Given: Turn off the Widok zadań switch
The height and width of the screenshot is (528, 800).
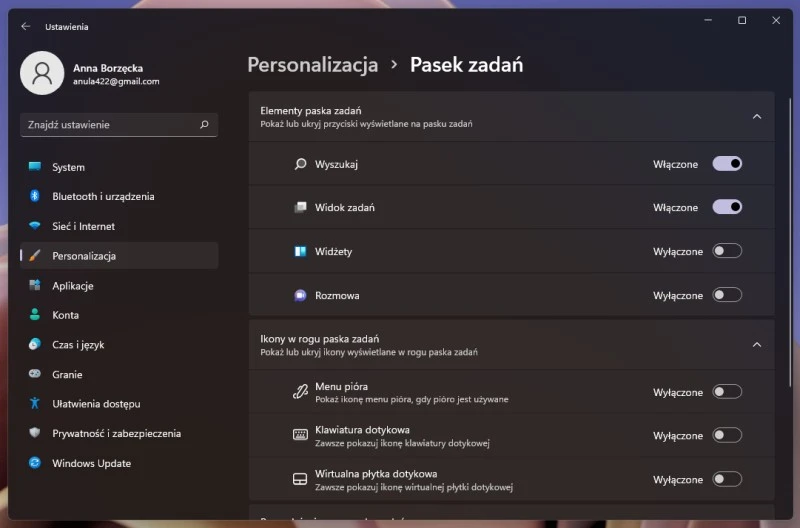Looking at the screenshot, I should [727, 207].
